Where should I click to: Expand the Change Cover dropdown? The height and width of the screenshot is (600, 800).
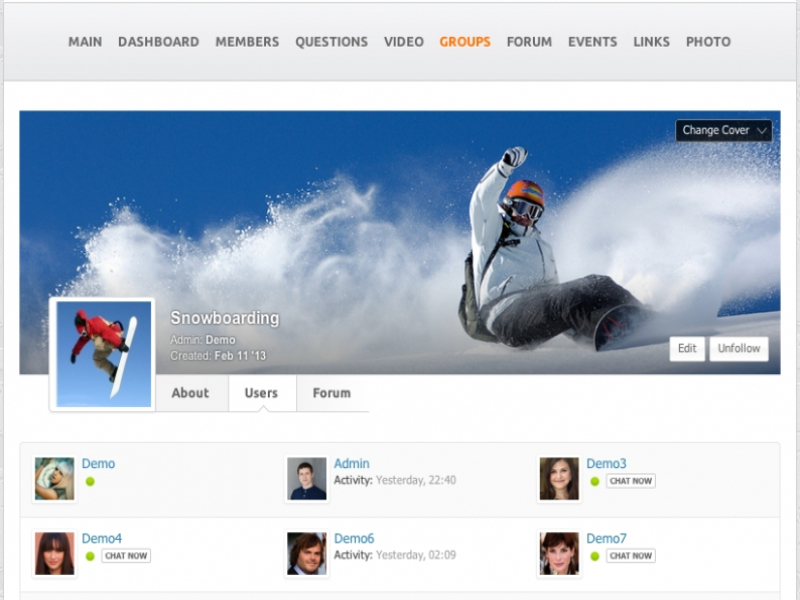(723, 130)
